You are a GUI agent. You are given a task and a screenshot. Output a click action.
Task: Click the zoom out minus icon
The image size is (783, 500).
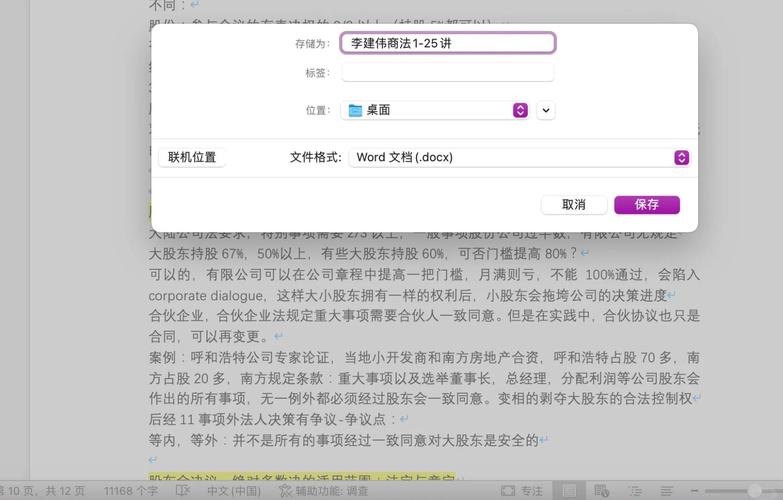694,491
